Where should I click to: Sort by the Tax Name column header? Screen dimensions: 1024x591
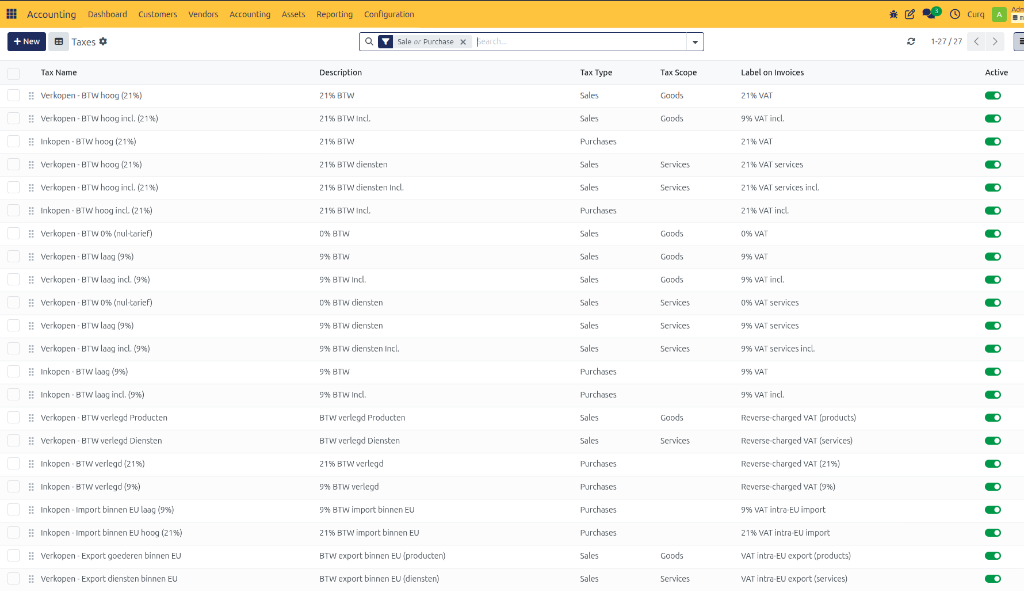(x=59, y=72)
